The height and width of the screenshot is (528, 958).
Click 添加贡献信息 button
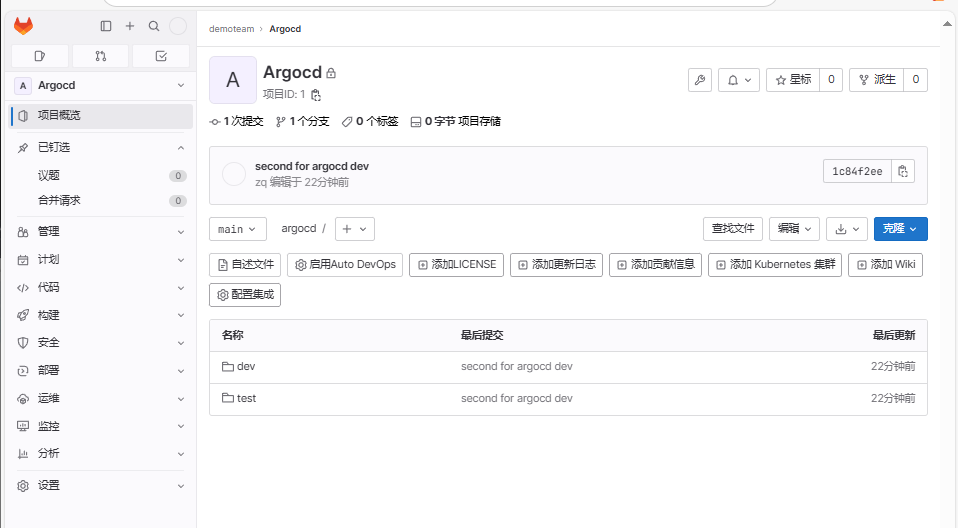pos(656,265)
